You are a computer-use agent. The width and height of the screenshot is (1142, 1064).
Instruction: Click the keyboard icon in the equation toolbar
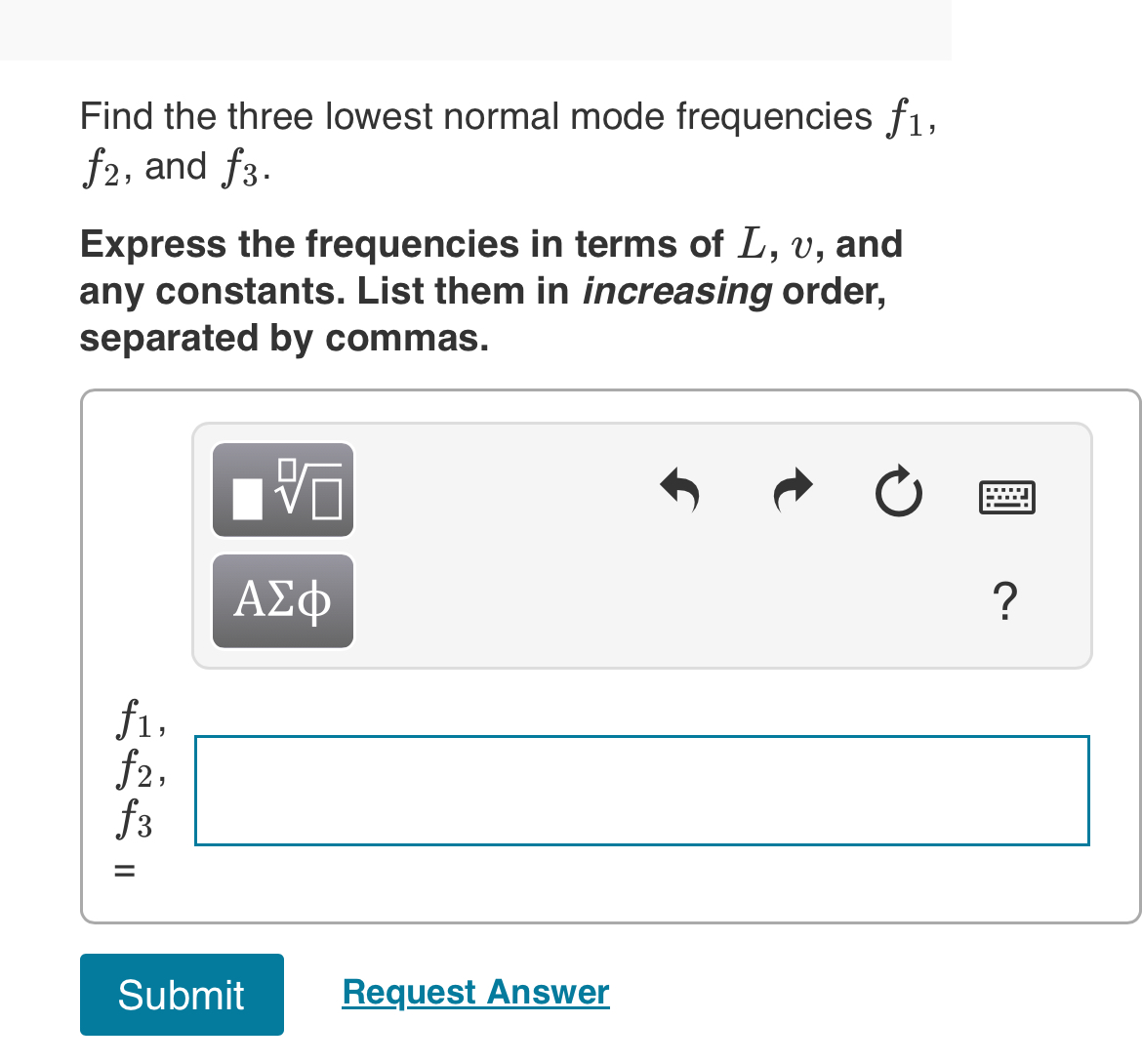pyautogui.click(x=1007, y=496)
